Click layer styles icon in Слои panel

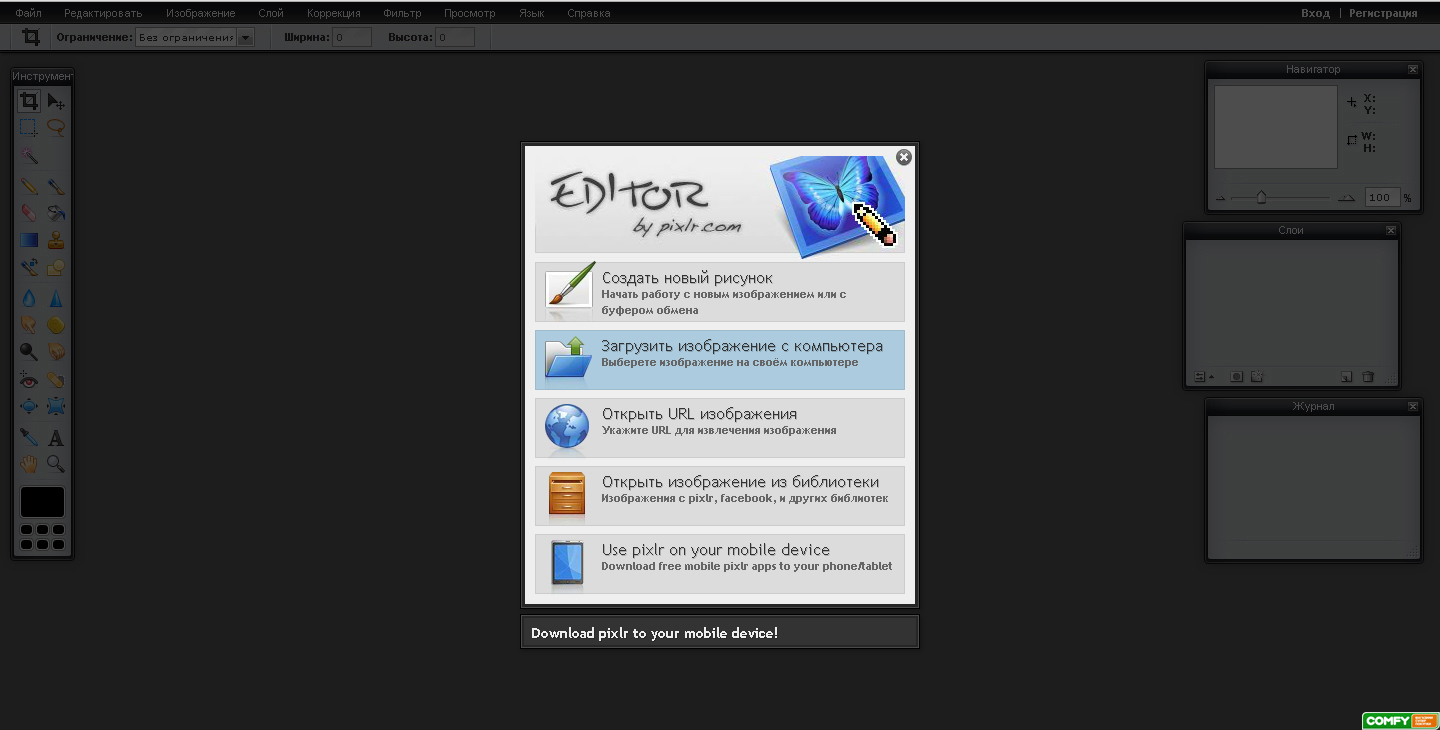[1258, 376]
